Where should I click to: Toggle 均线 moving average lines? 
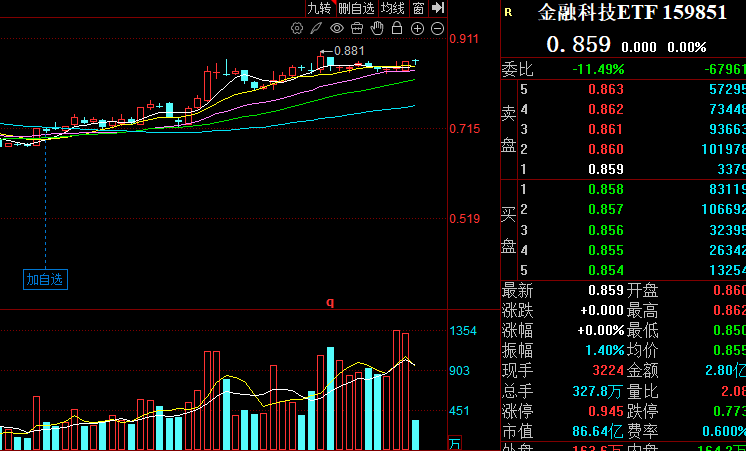393,8
